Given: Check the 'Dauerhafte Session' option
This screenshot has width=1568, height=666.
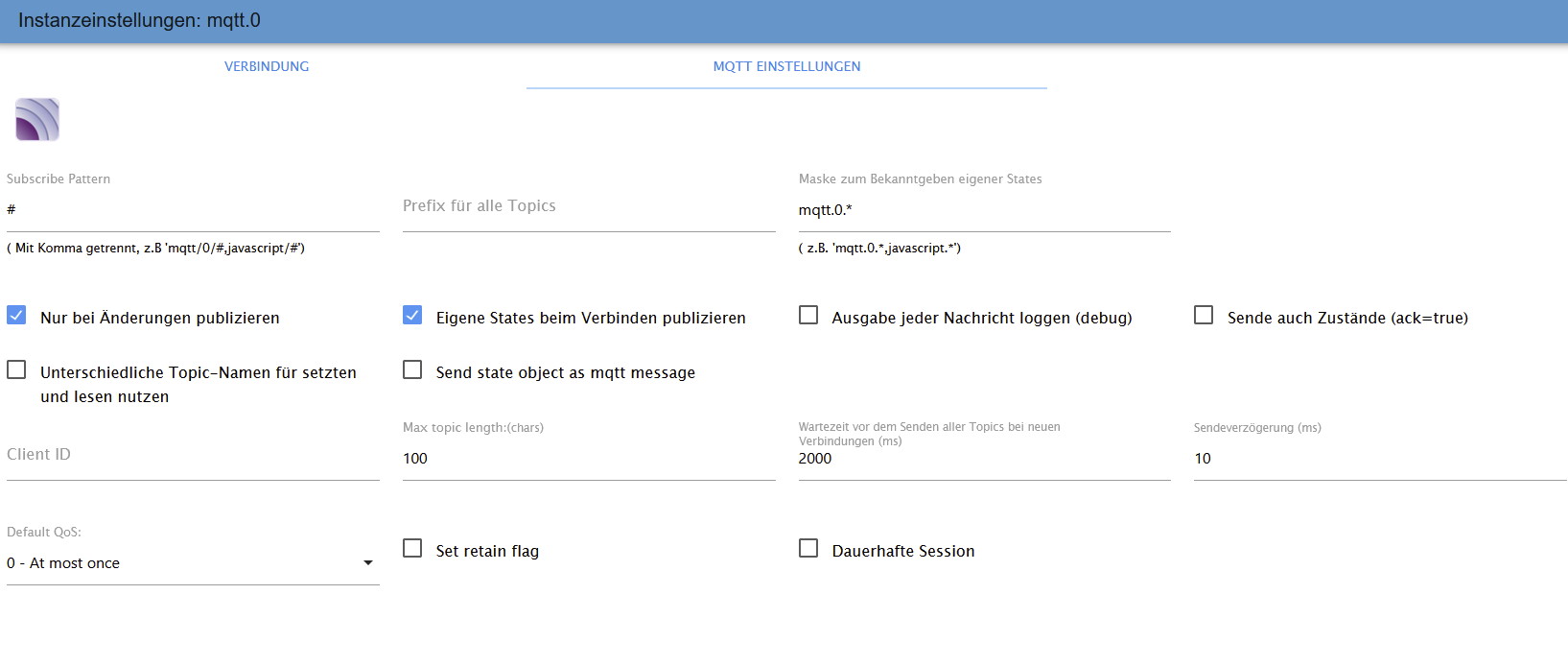Looking at the screenshot, I should [x=808, y=548].
